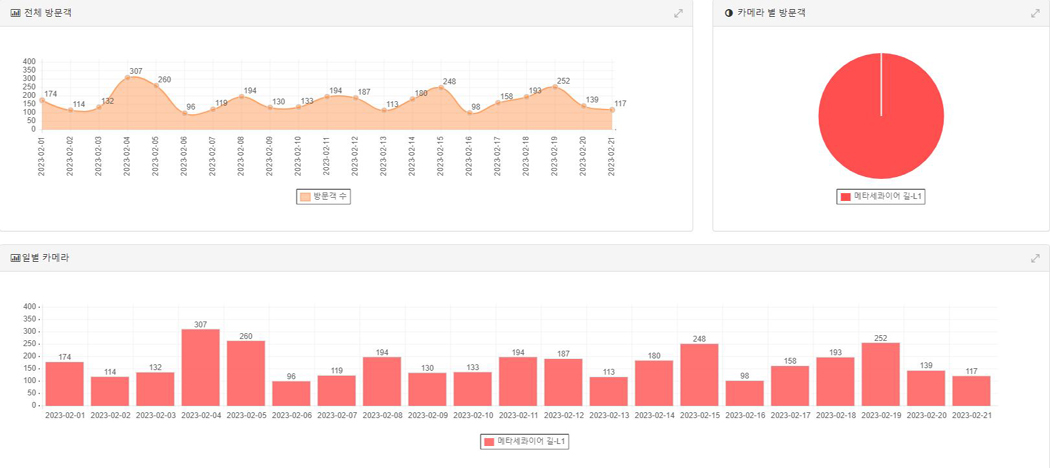The image size is (1050, 468).
Task: Click the chart icon beside 전체 방문객
Action: point(15,13)
